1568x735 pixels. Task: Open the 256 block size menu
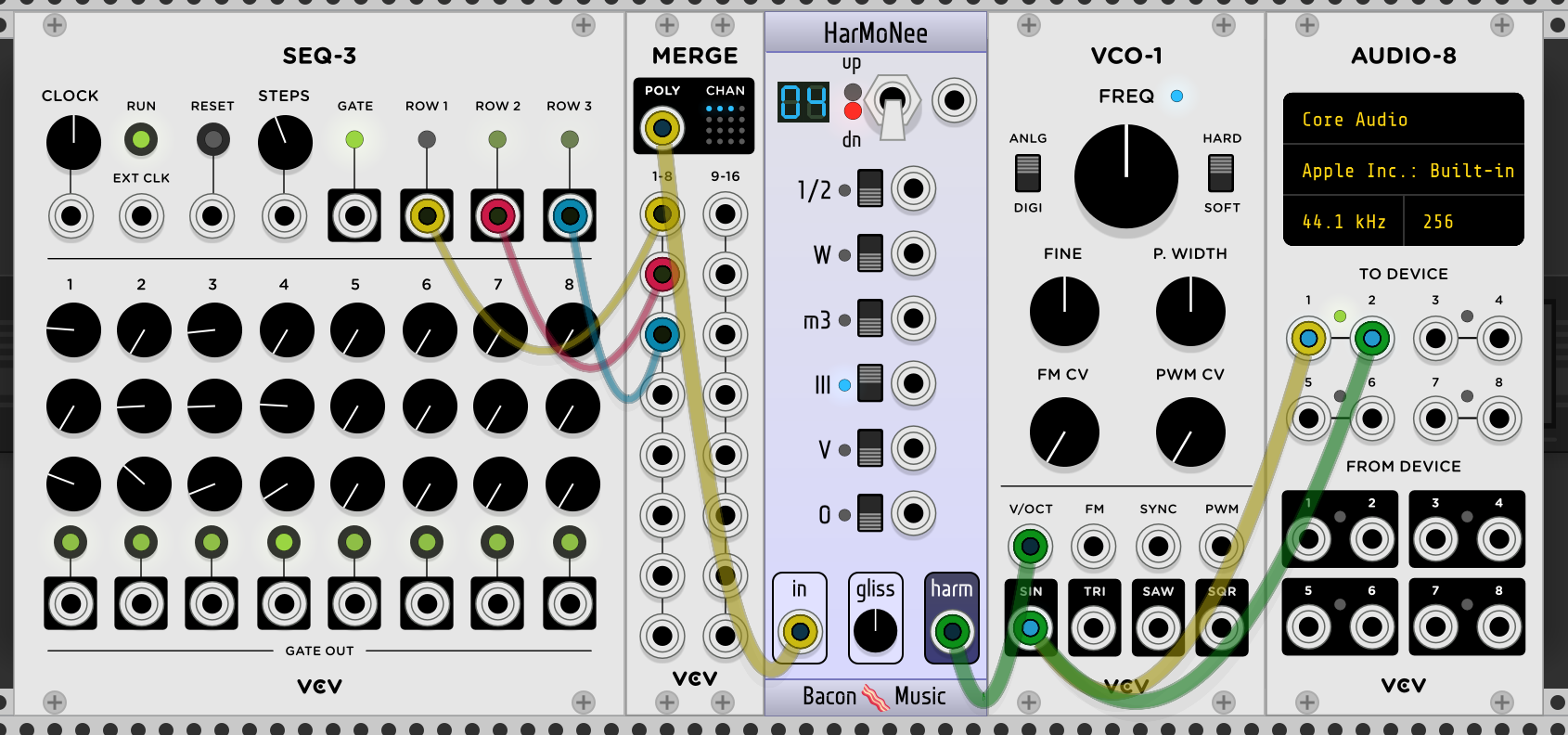1464,221
